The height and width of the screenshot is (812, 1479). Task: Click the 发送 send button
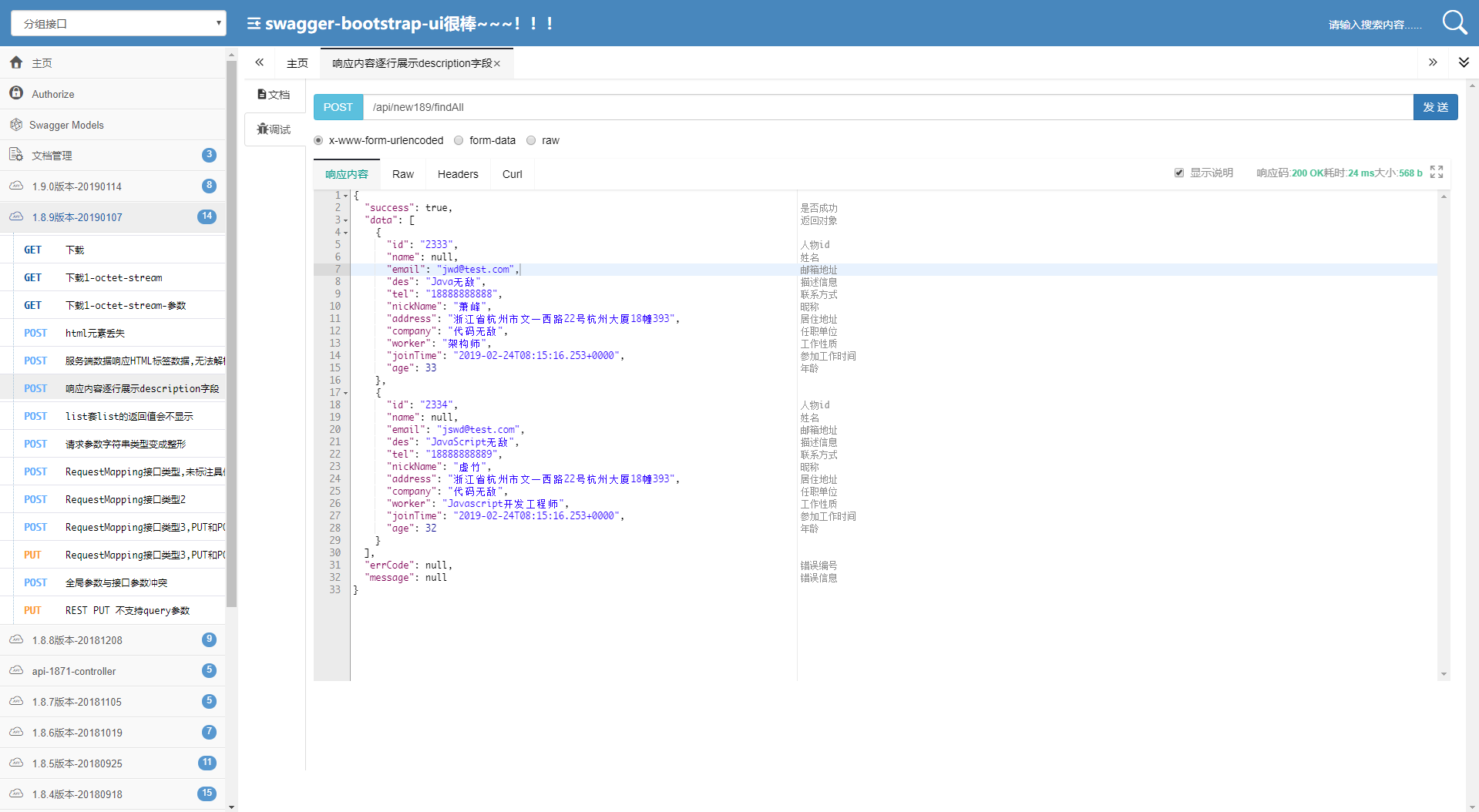click(1435, 107)
